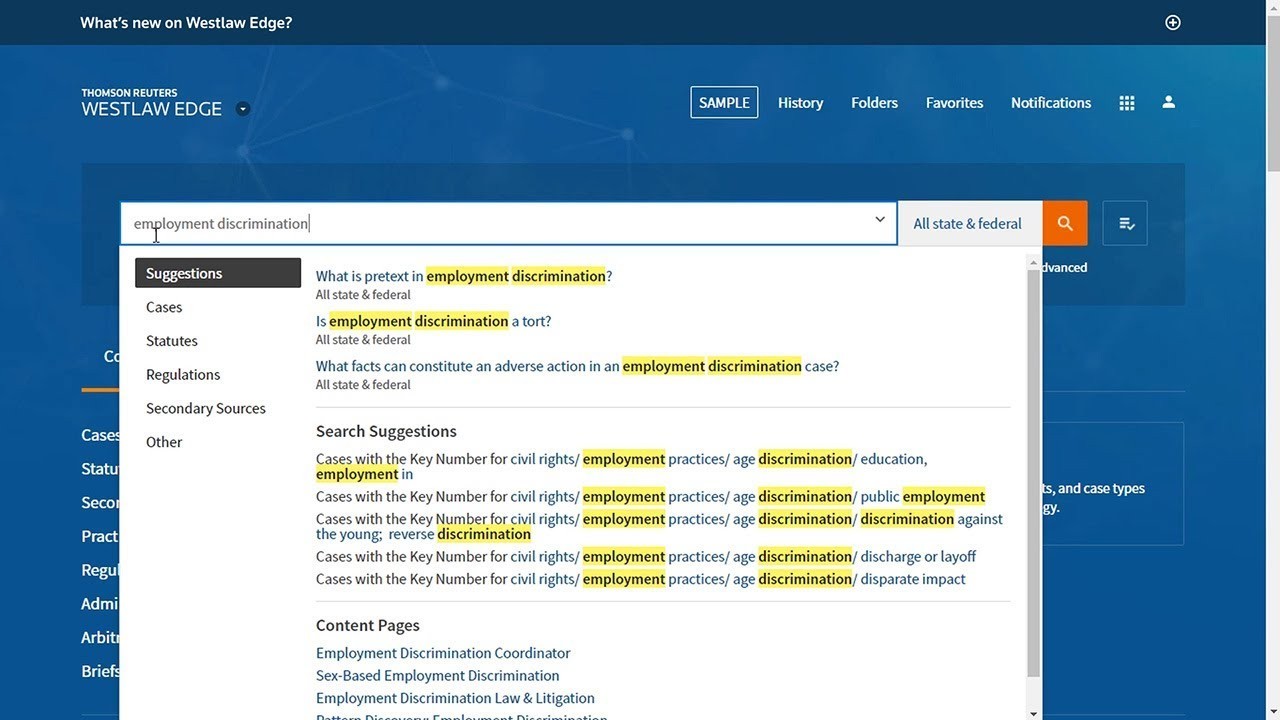Open dropdown next to Westlaw Edge logo
The width and height of the screenshot is (1280, 720).
coord(243,109)
